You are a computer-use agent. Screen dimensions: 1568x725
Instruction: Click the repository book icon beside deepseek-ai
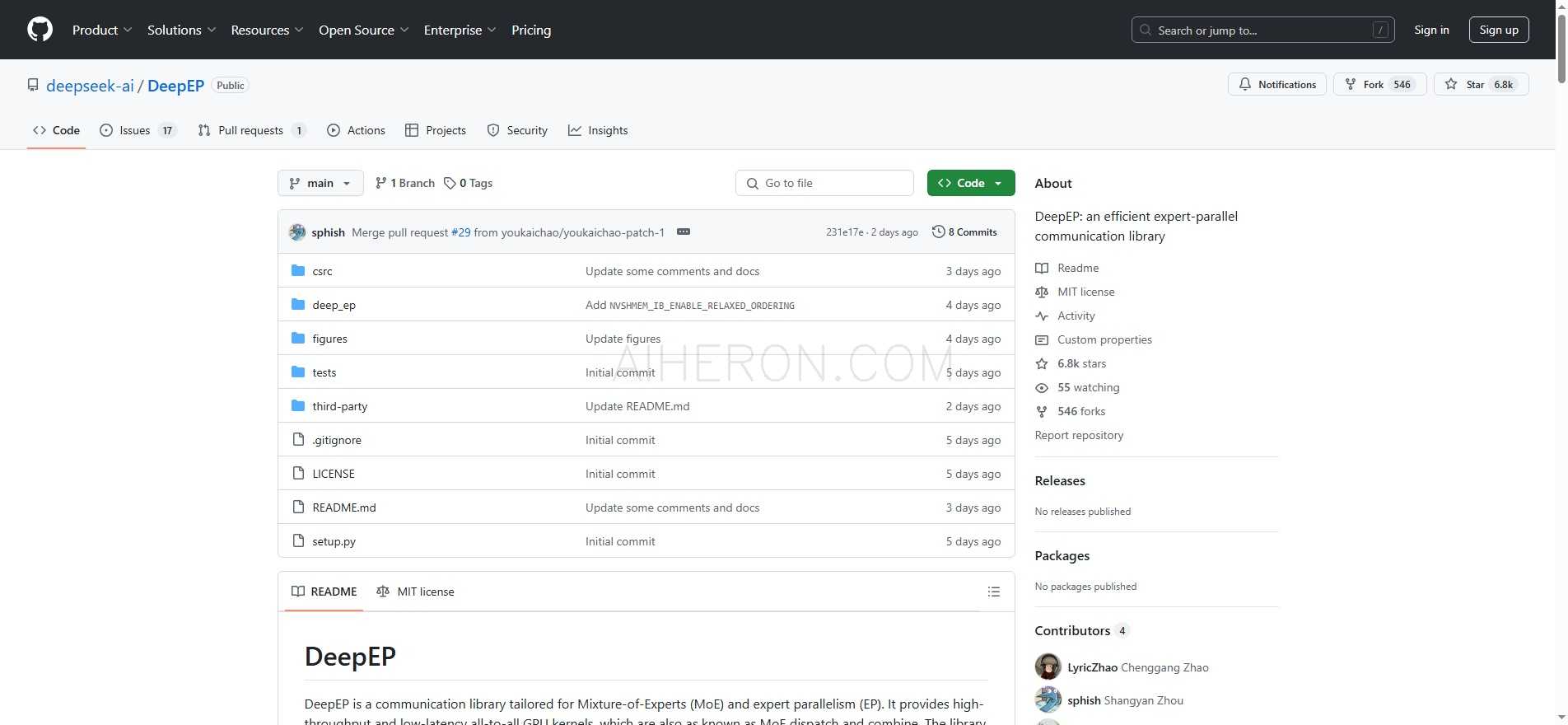(x=33, y=85)
